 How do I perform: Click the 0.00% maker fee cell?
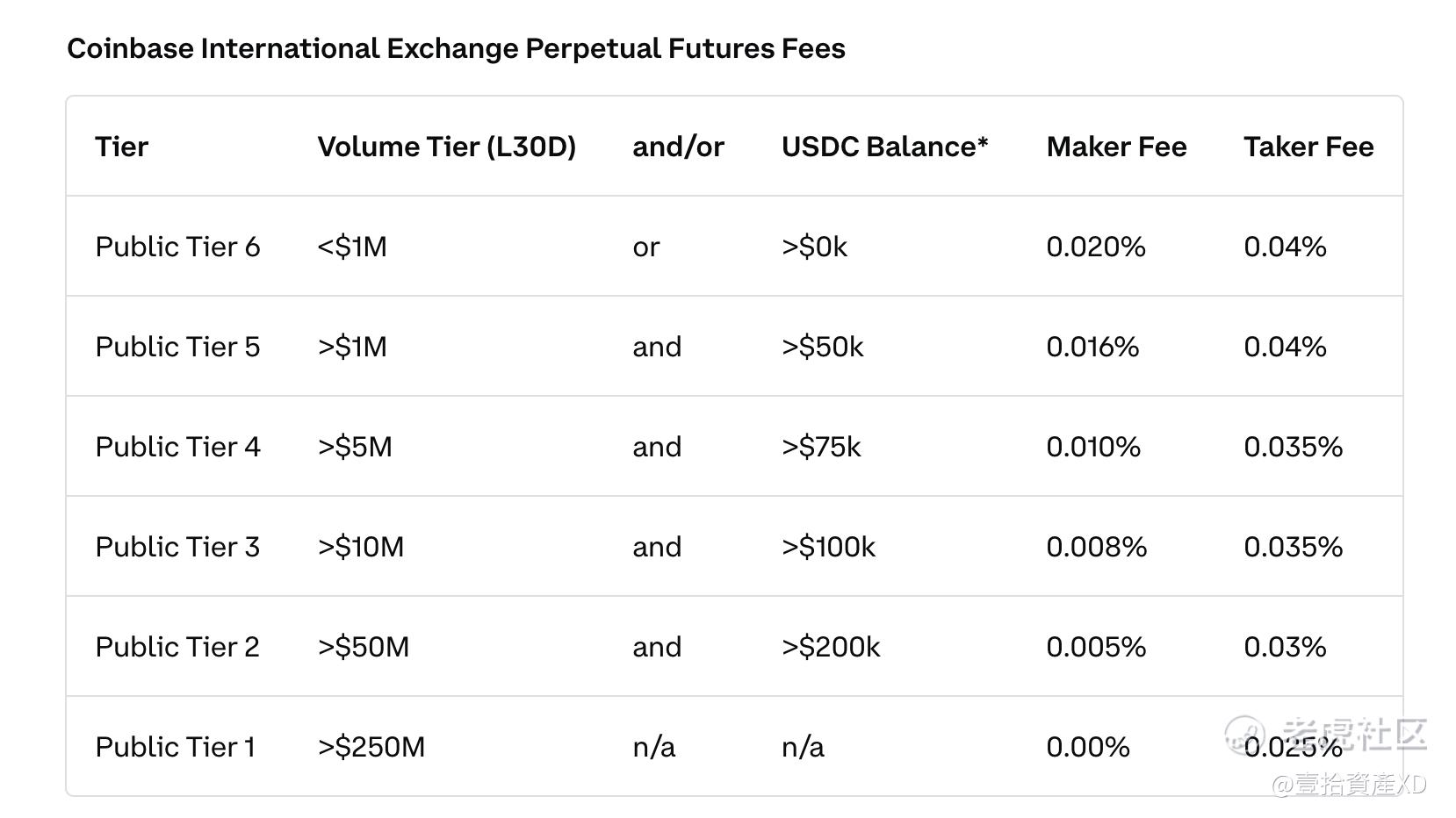[1088, 747]
